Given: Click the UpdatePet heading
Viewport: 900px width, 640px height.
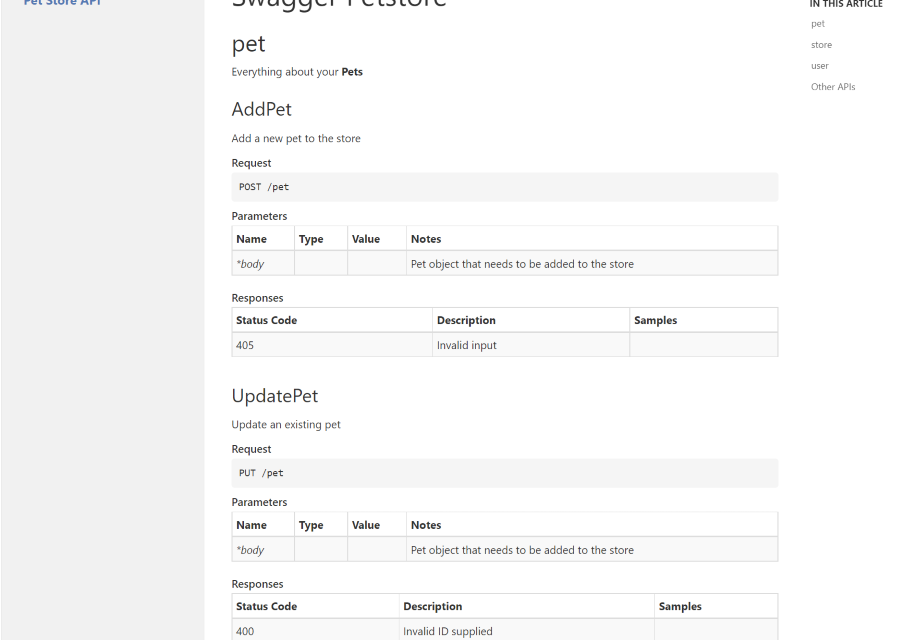Looking at the screenshot, I should click(275, 396).
